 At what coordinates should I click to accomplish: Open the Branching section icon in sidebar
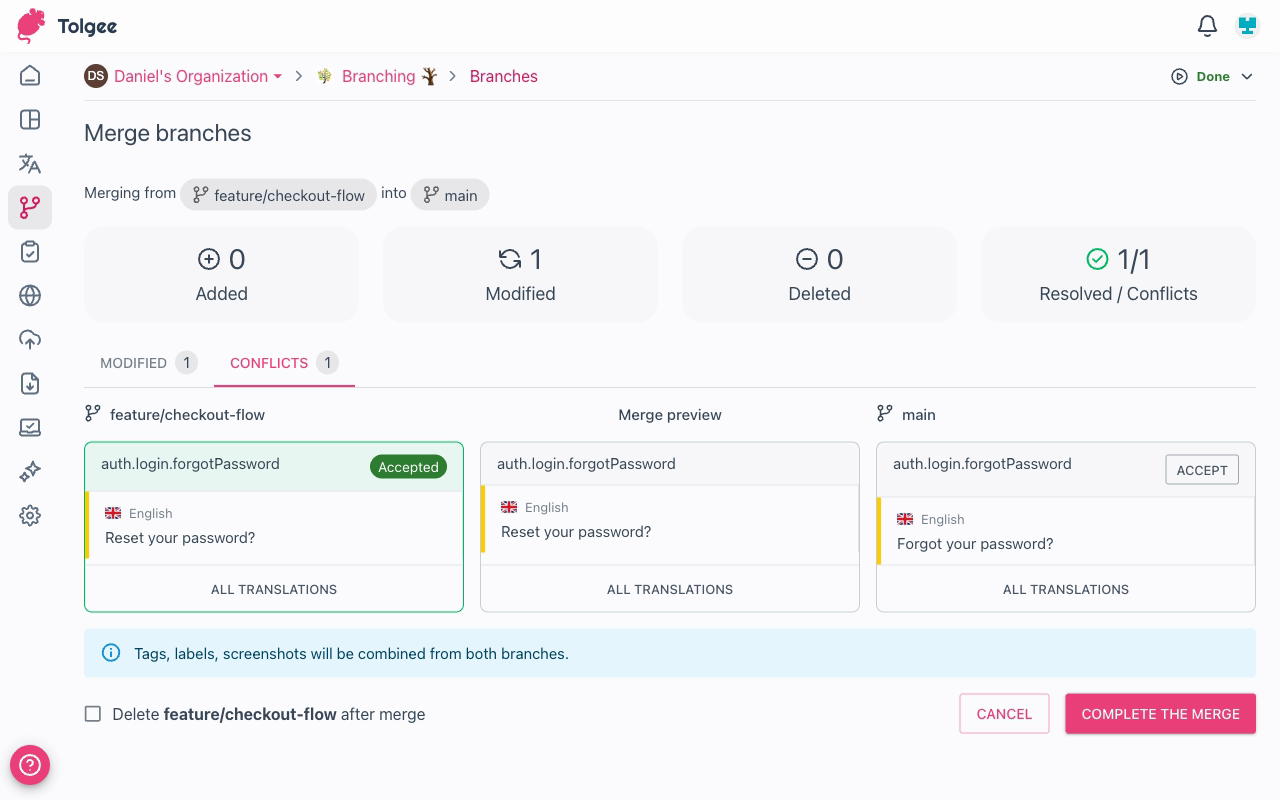tap(29, 207)
